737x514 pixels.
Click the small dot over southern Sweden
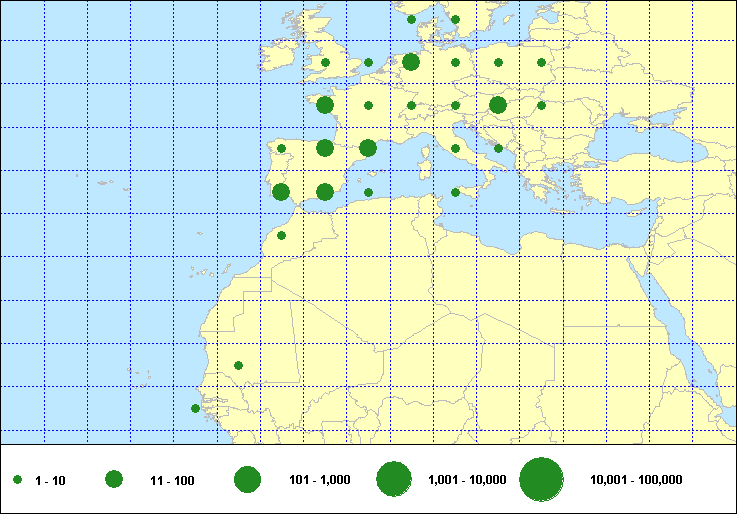click(455, 19)
